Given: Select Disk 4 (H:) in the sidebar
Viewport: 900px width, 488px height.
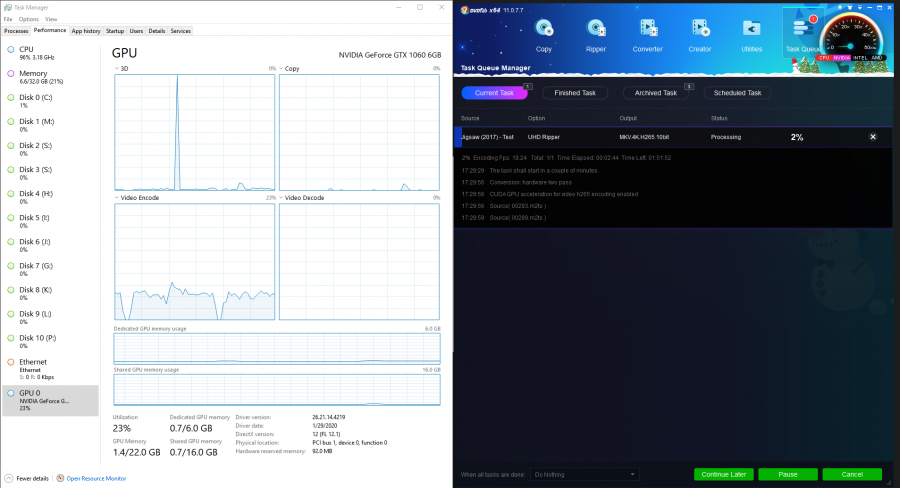Looking at the screenshot, I should [x=51, y=197].
